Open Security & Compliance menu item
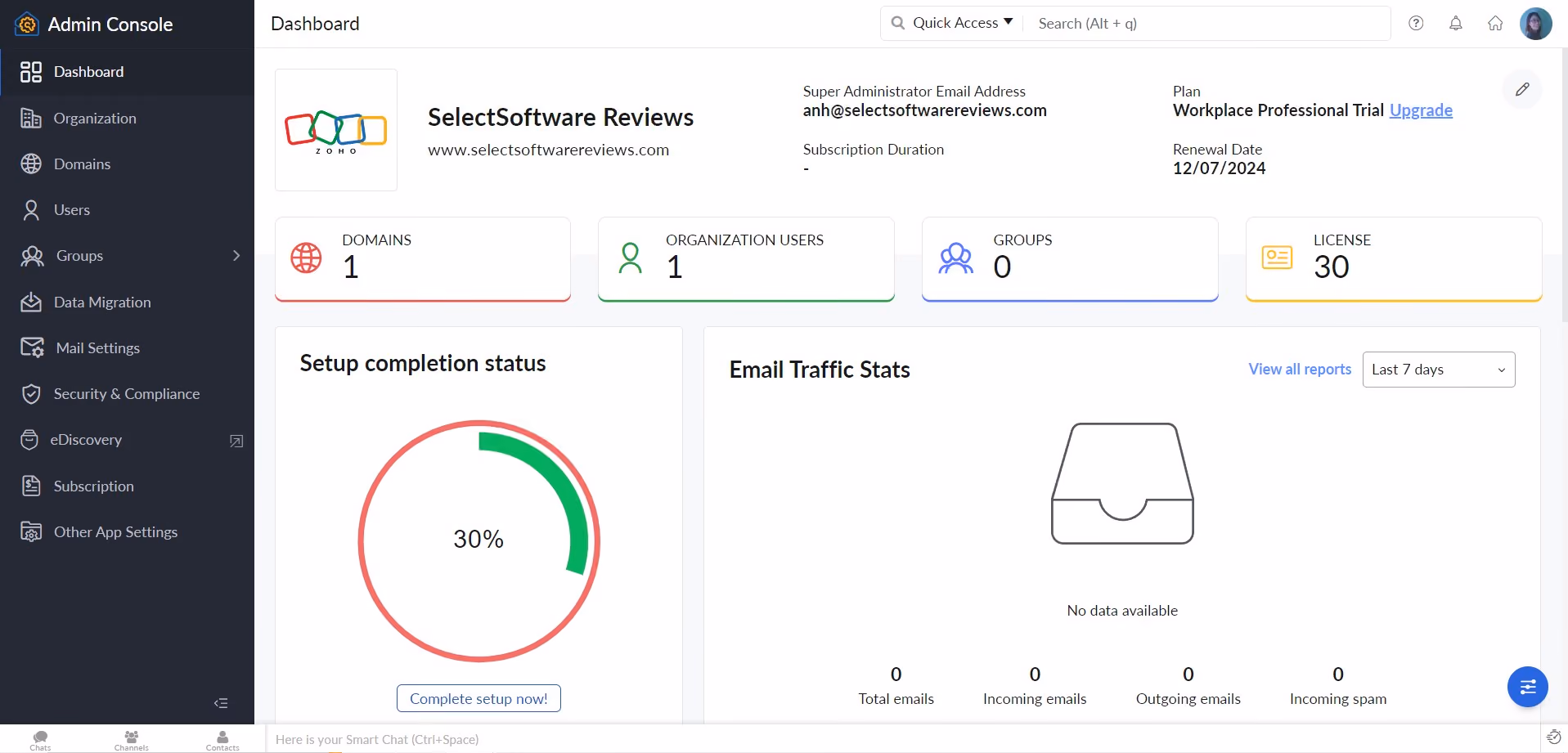The height and width of the screenshot is (753, 1568). point(127,394)
